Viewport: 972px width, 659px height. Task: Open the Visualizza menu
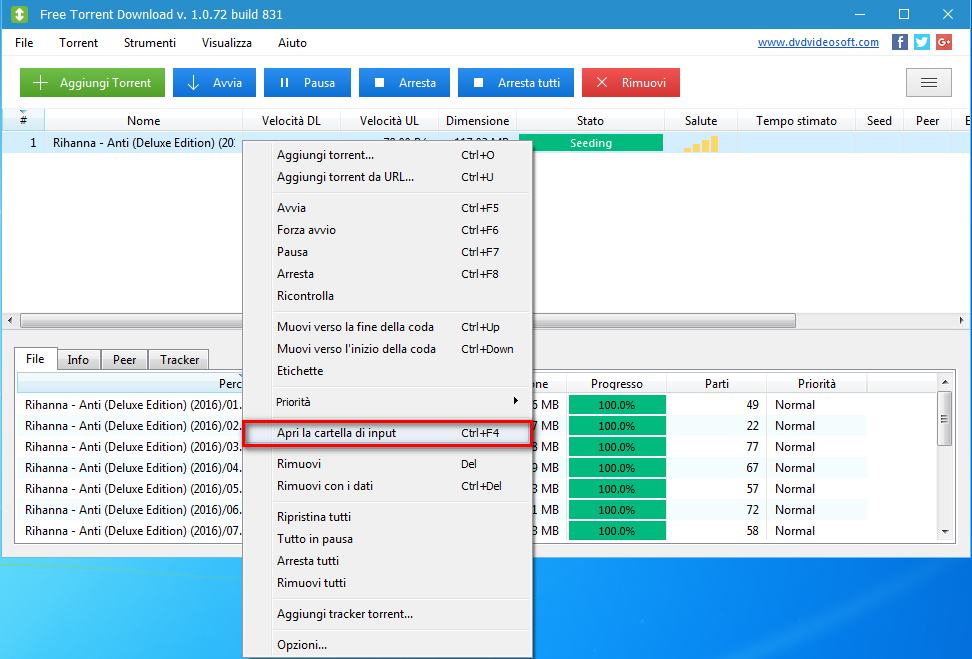click(227, 43)
